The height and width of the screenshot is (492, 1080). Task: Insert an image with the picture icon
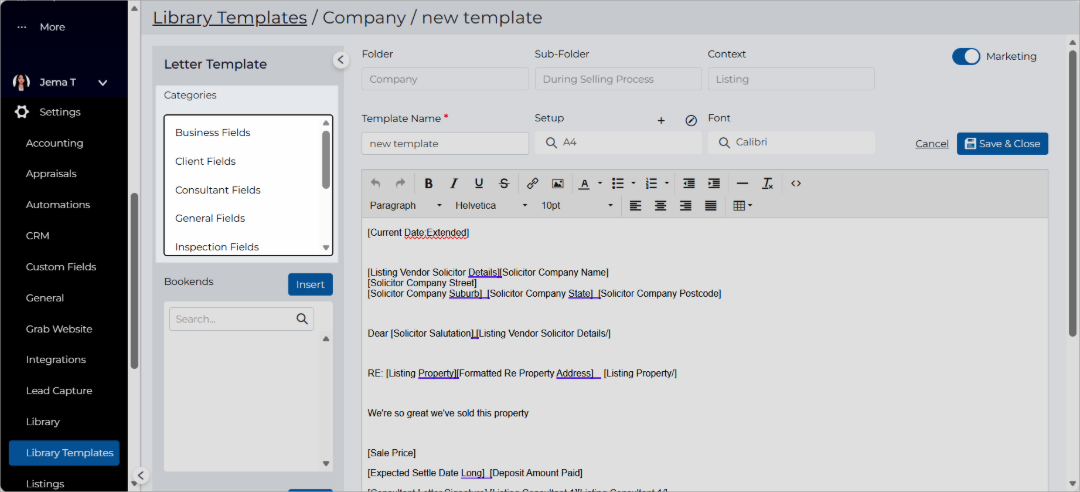[558, 183]
